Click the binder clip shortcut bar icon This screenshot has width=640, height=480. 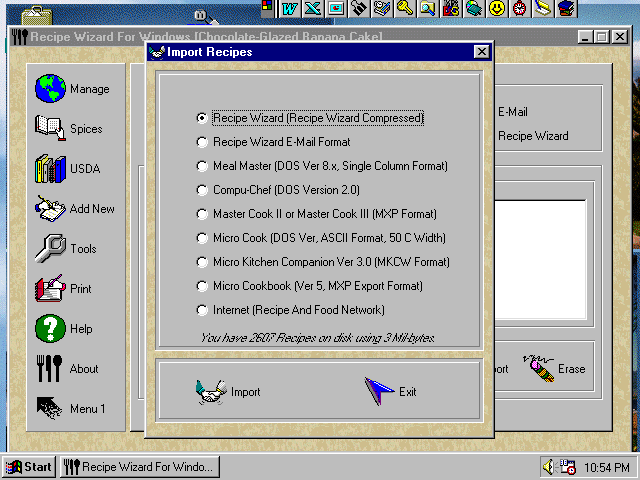359,9
